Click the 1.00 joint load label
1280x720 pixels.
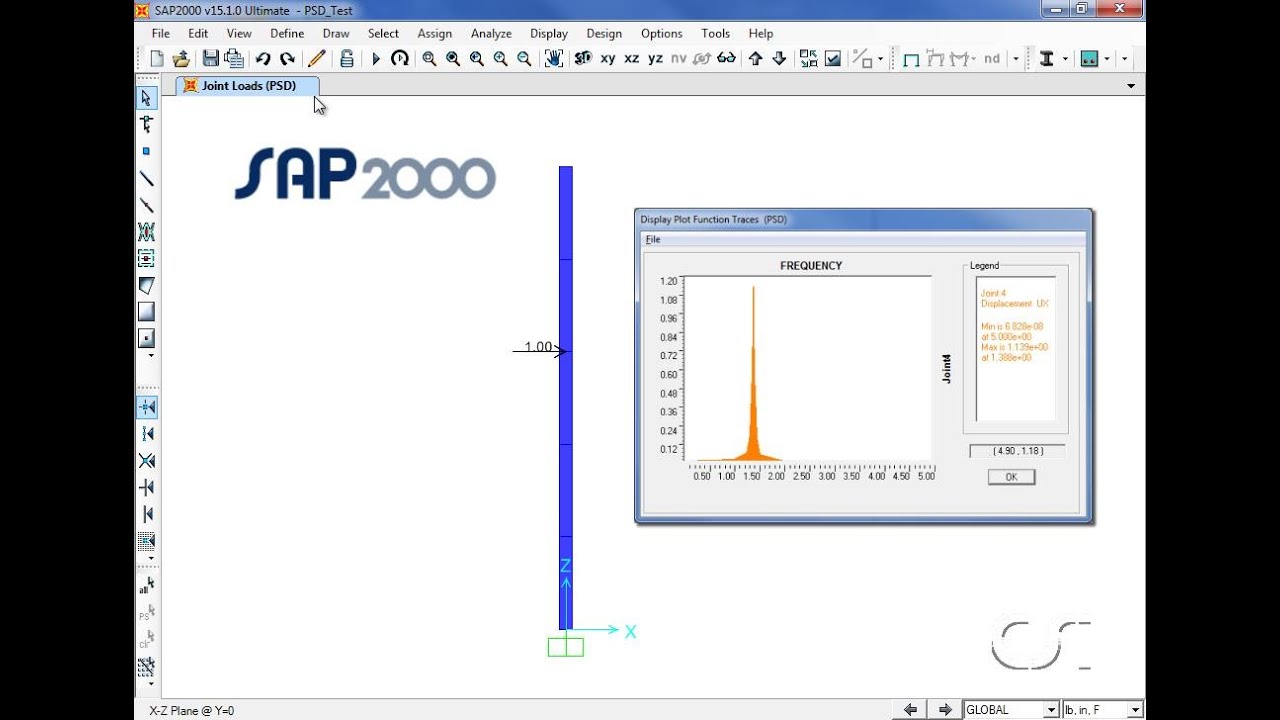(x=538, y=347)
